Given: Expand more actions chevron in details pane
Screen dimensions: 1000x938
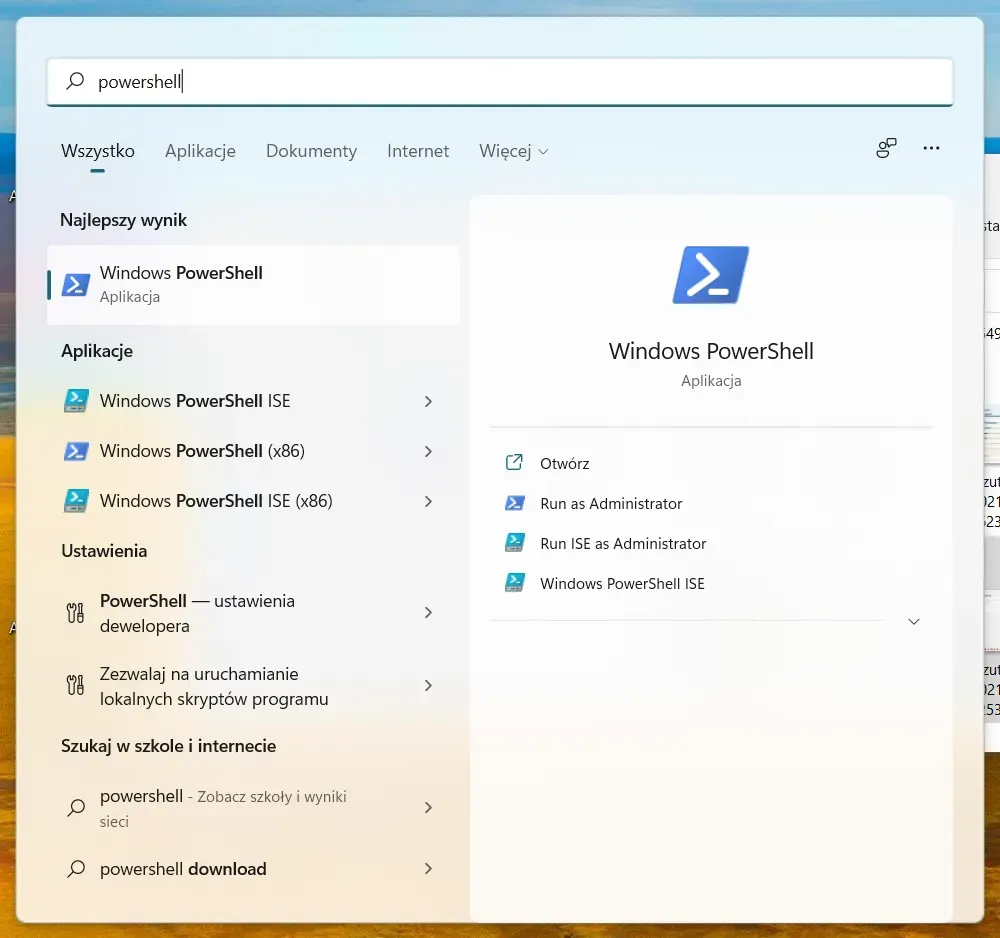Looking at the screenshot, I should coord(914,621).
